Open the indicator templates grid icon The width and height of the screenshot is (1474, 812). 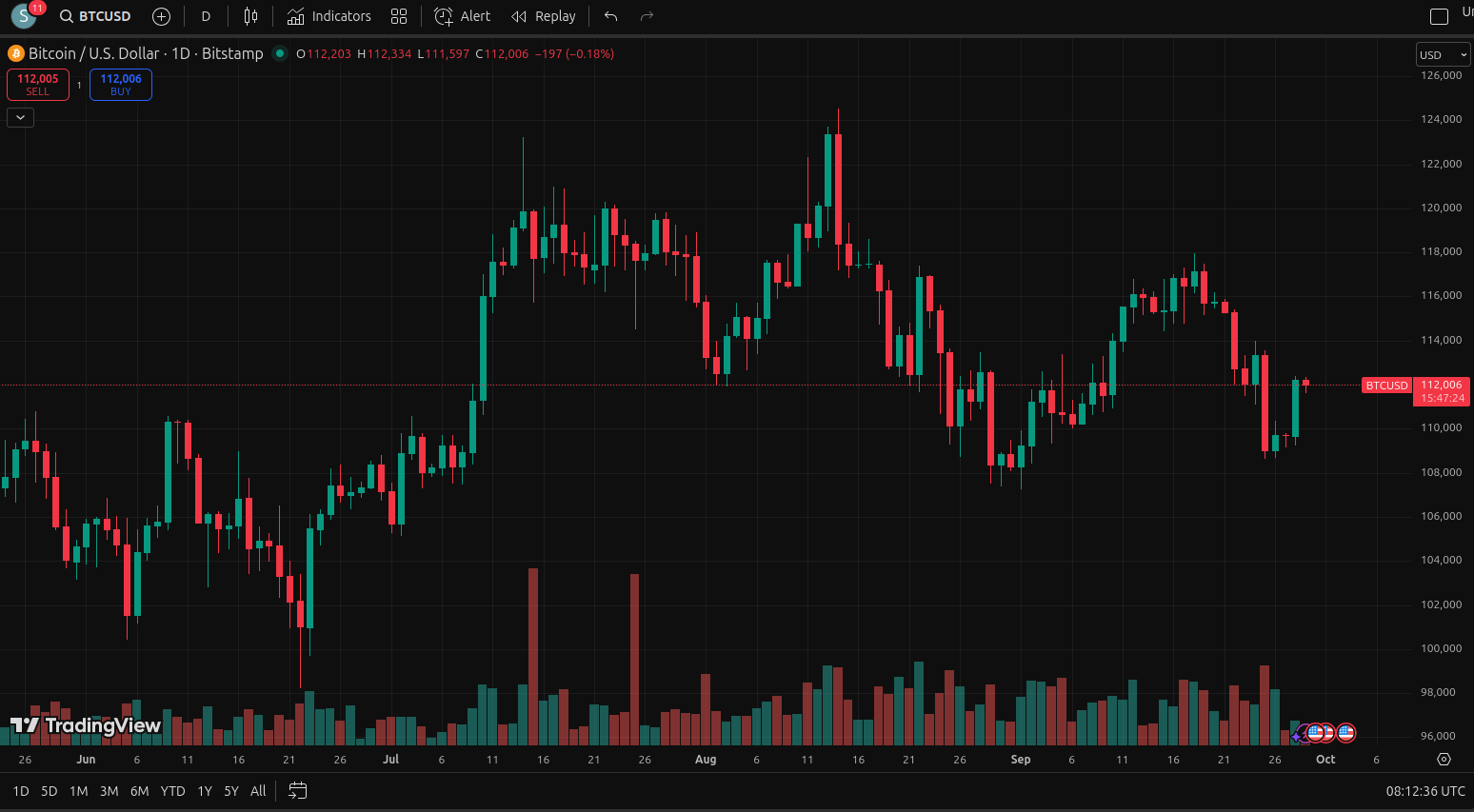click(399, 16)
